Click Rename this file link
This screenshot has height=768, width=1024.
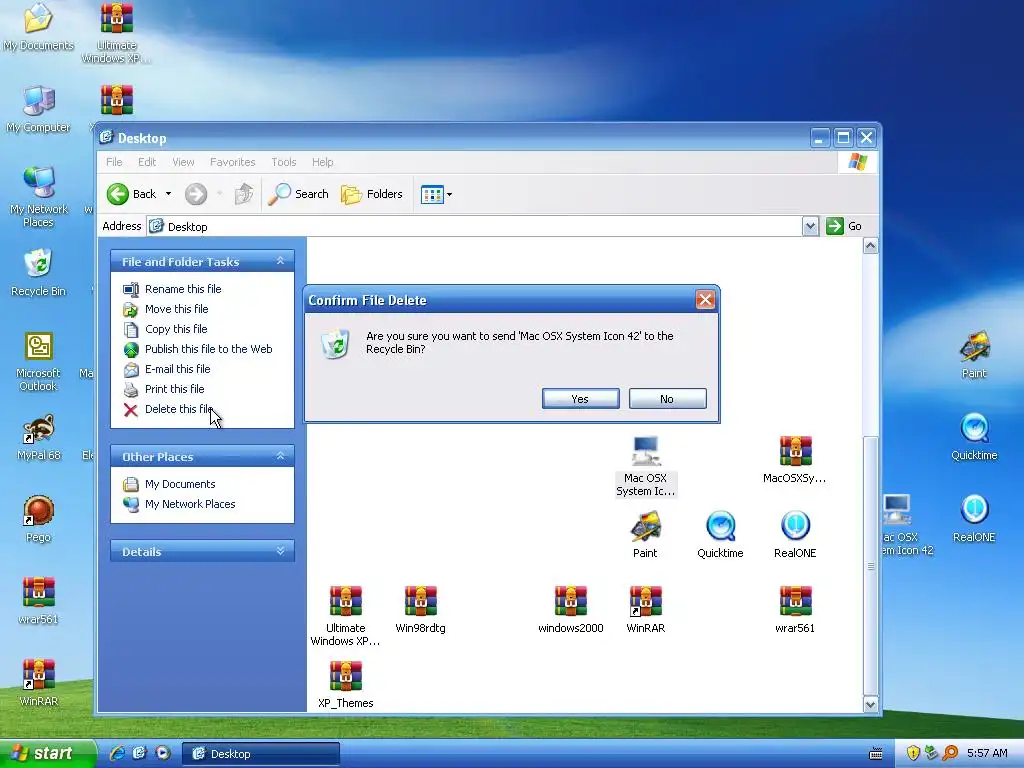coord(183,289)
